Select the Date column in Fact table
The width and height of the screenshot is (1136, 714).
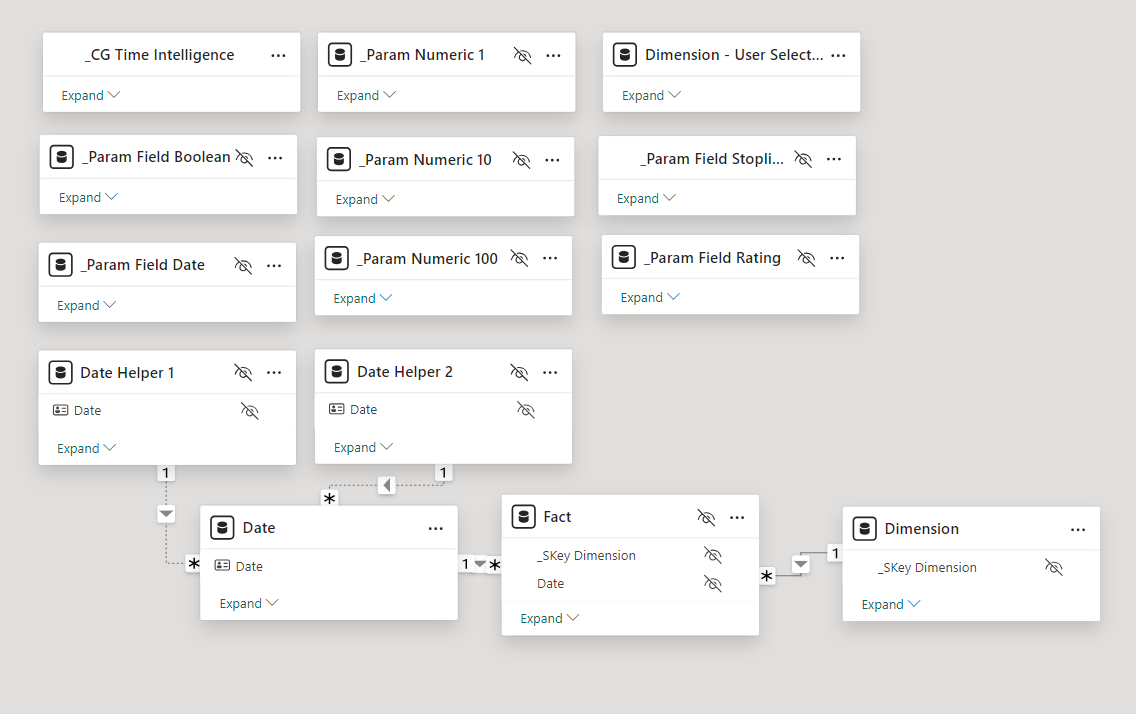[551, 584]
